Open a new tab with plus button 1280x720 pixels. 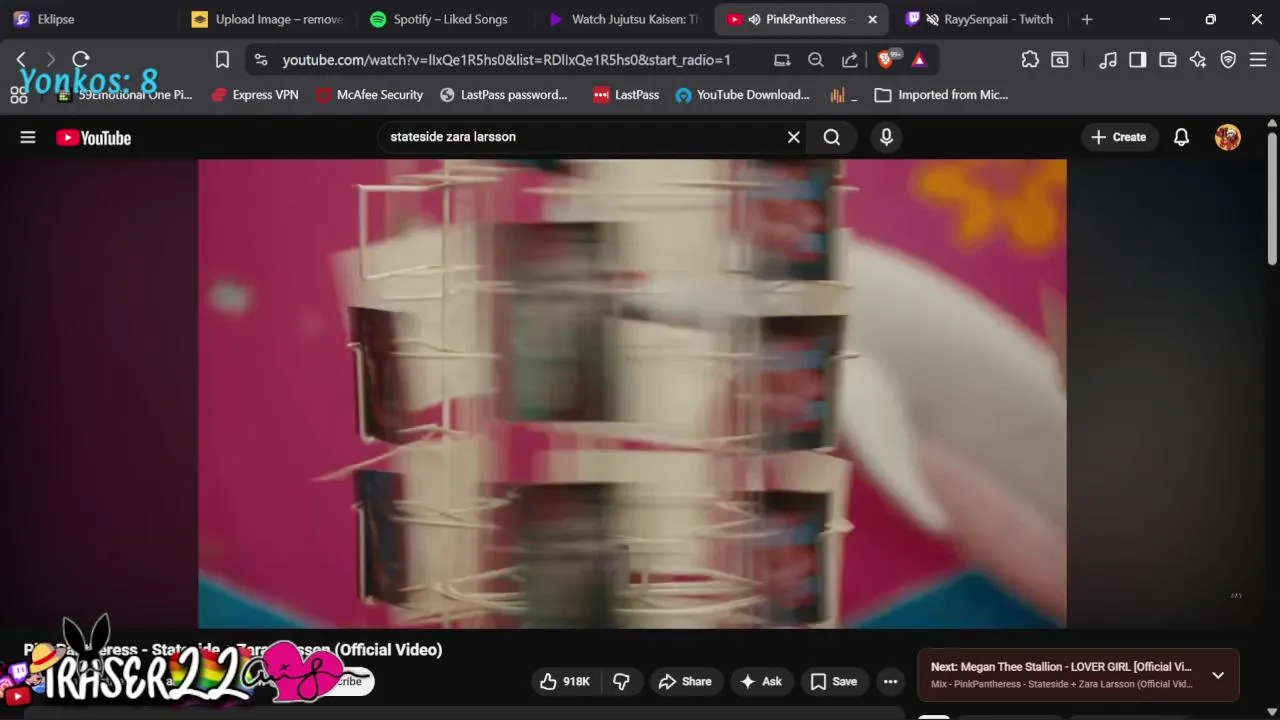[1087, 19]
